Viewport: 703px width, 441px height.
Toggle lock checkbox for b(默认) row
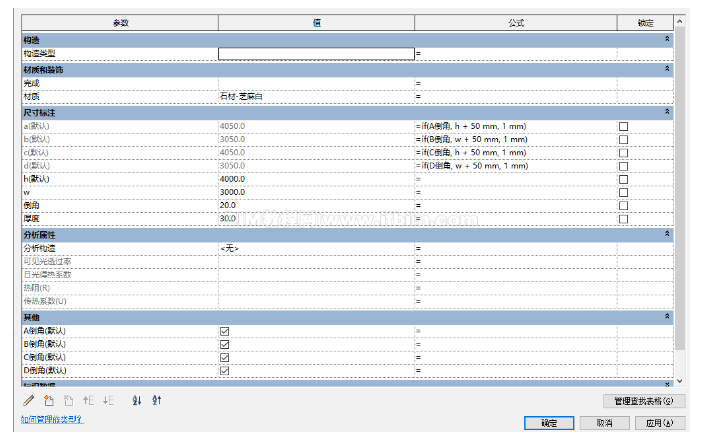[x=623, y=139]
